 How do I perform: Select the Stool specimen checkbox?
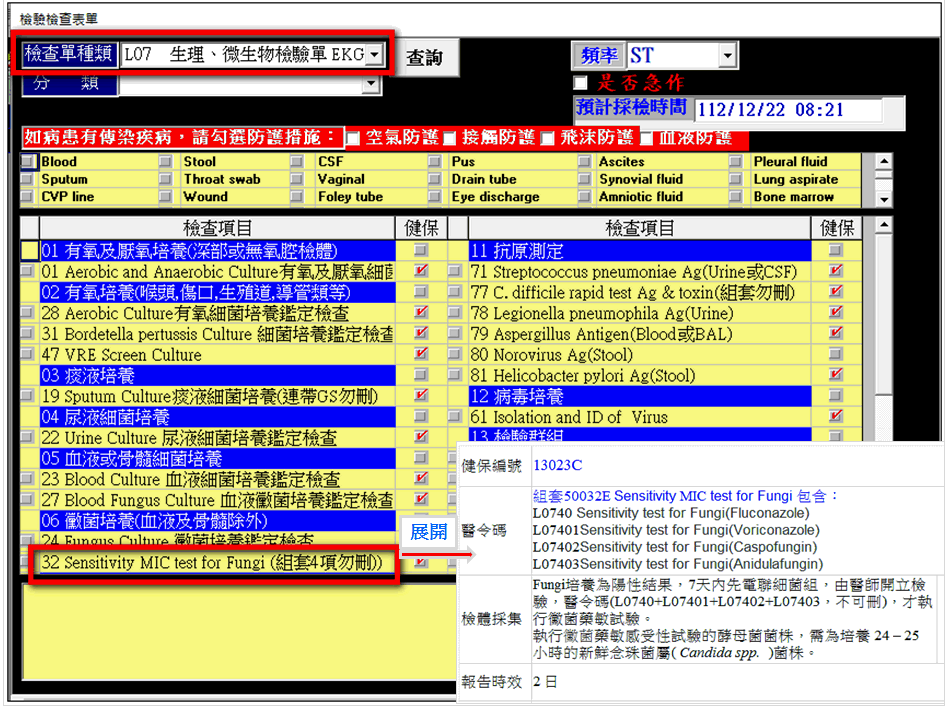(x=166, y=162)
